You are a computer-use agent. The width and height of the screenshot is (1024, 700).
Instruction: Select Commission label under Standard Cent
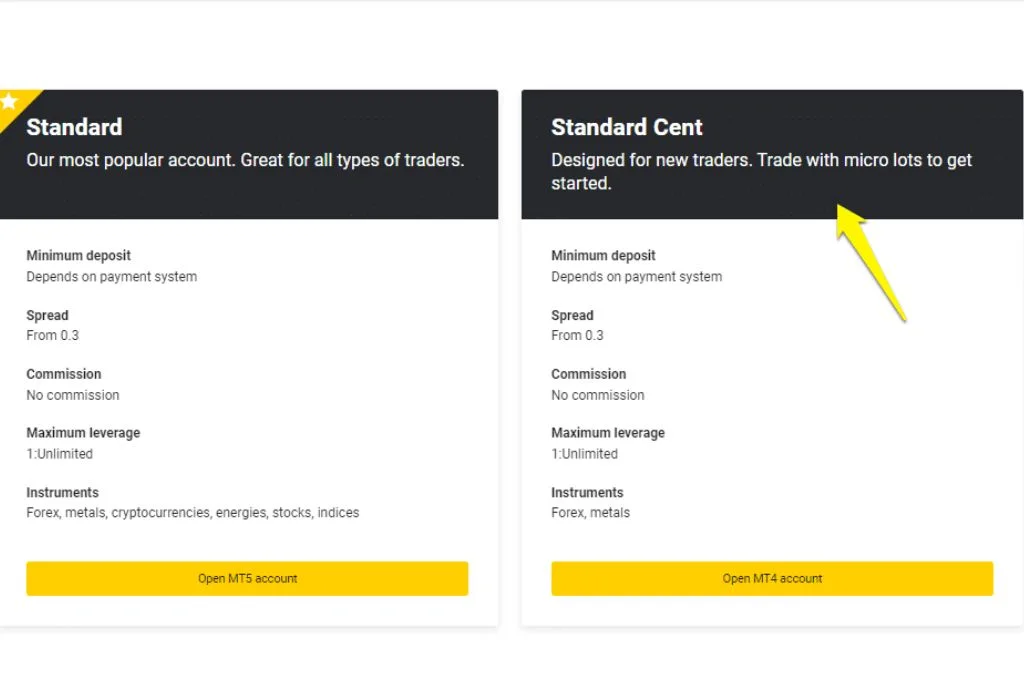coord(589,373)
